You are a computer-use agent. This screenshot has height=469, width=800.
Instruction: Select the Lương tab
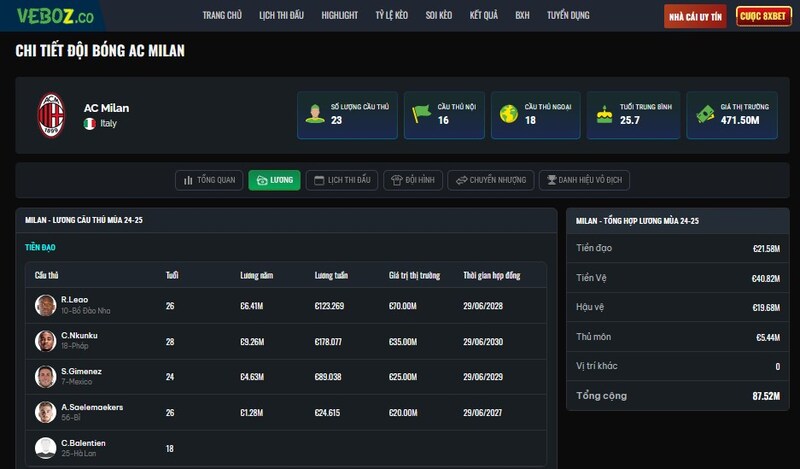274,180
